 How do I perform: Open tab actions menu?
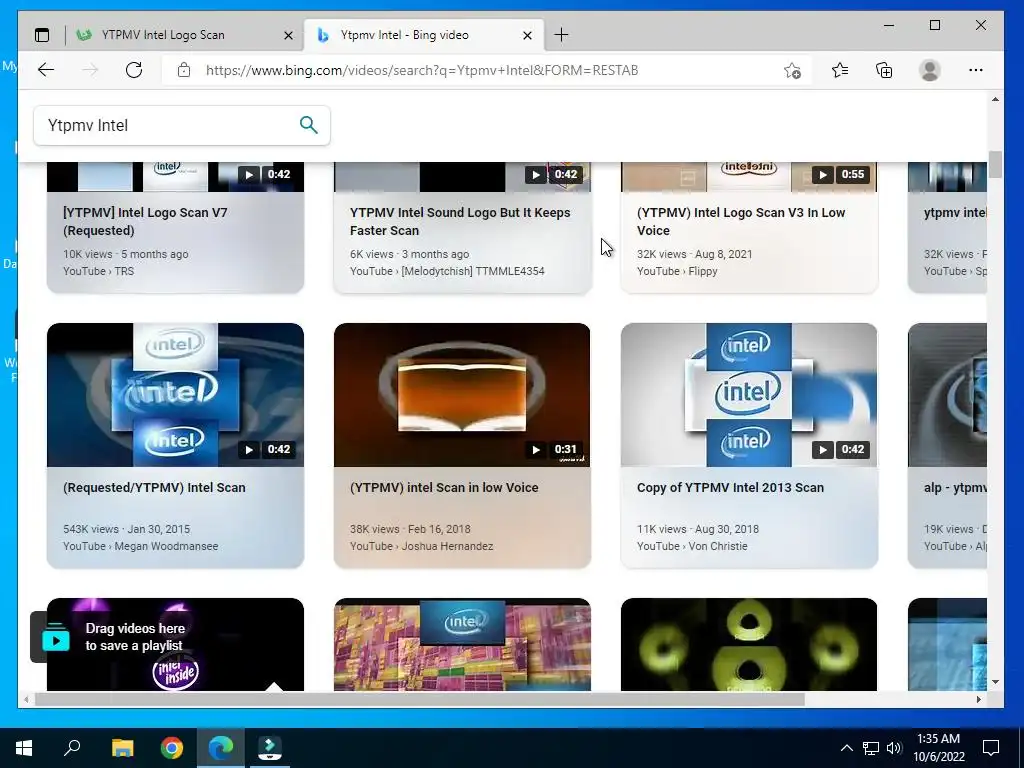click(42, 35)
